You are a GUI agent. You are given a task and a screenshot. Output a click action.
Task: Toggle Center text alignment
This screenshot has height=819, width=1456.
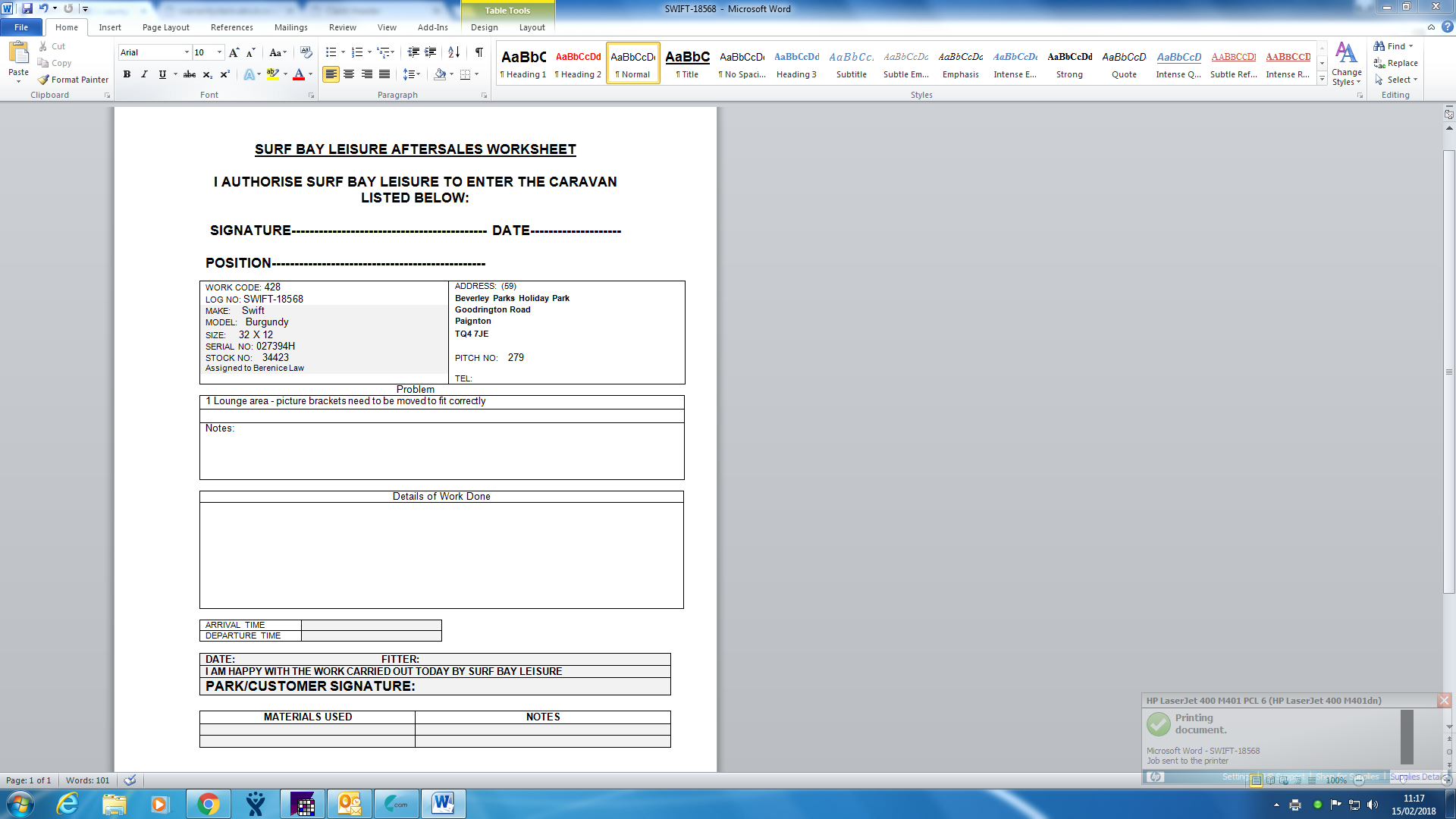point(349,74)
